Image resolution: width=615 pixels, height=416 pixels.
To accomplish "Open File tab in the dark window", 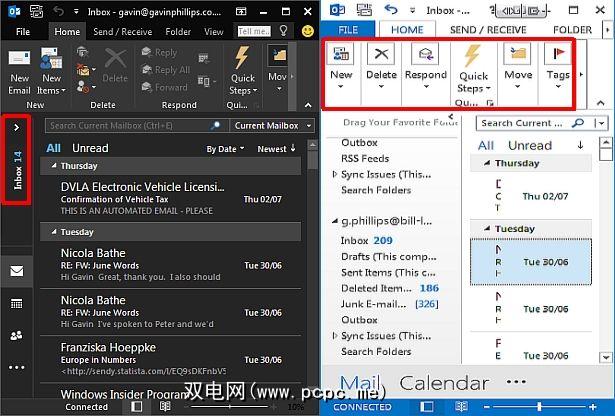I will 23,31.
